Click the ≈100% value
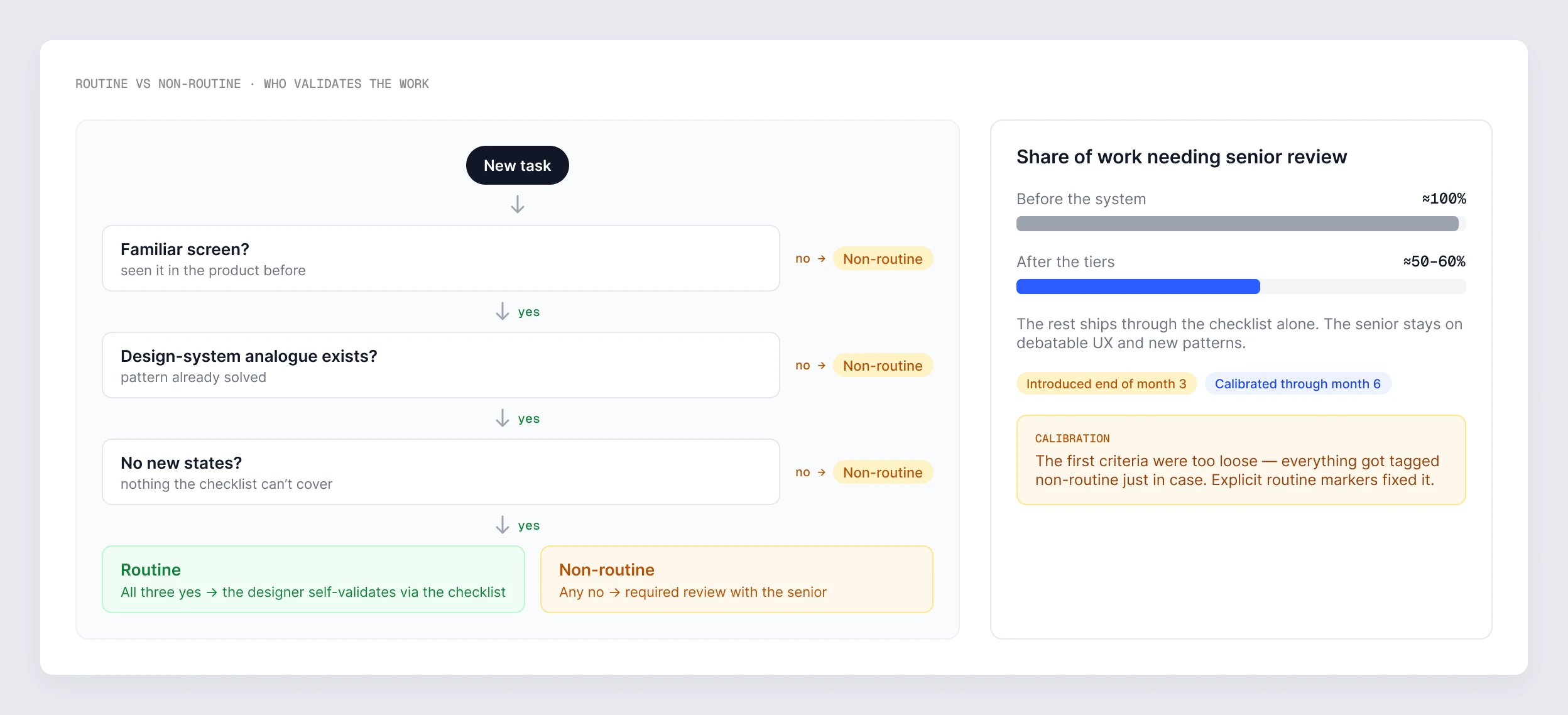The image size is (1568, 715). click(x=1444, y=199)
